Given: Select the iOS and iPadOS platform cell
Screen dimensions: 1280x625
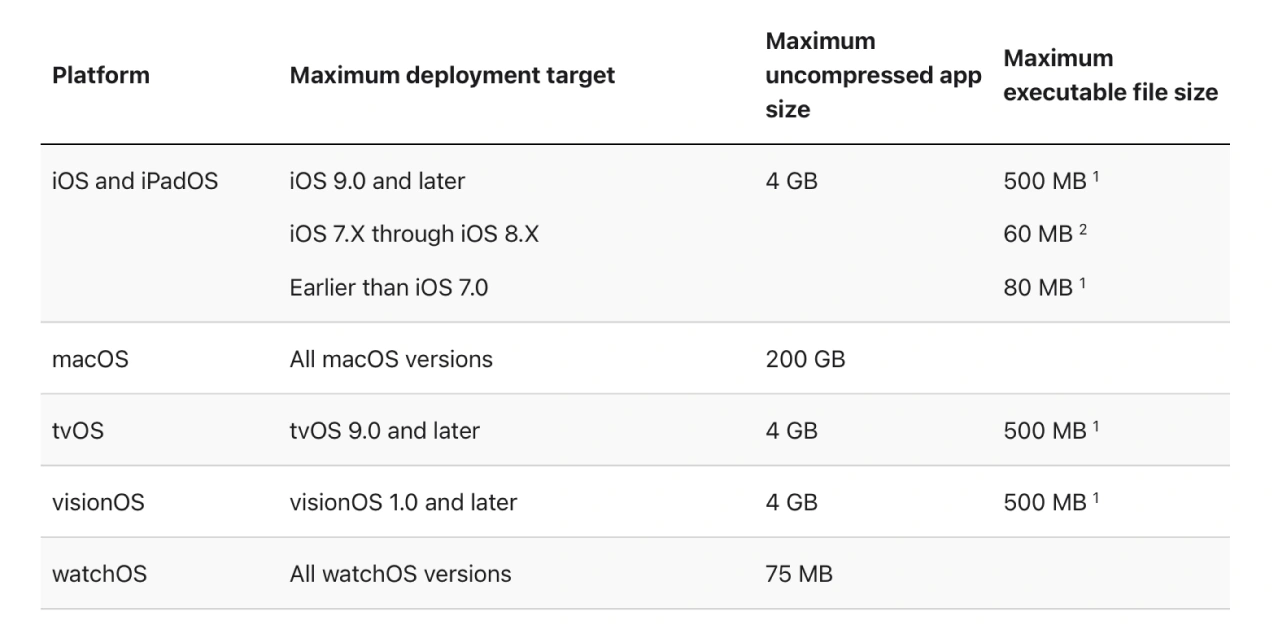Looking at the screenshot, I should (x=134, y=182).
